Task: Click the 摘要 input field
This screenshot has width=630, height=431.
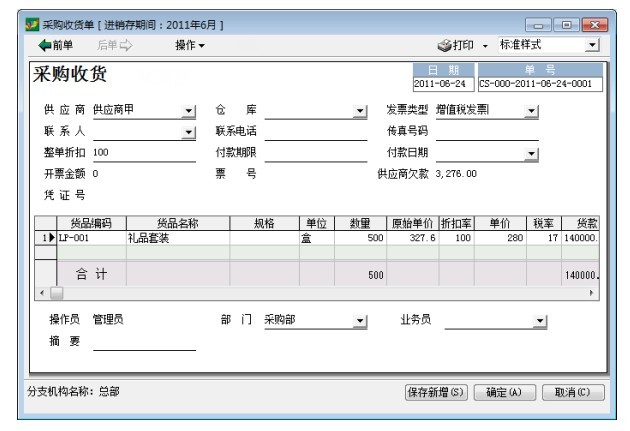Action: click(x=144, y=342)
